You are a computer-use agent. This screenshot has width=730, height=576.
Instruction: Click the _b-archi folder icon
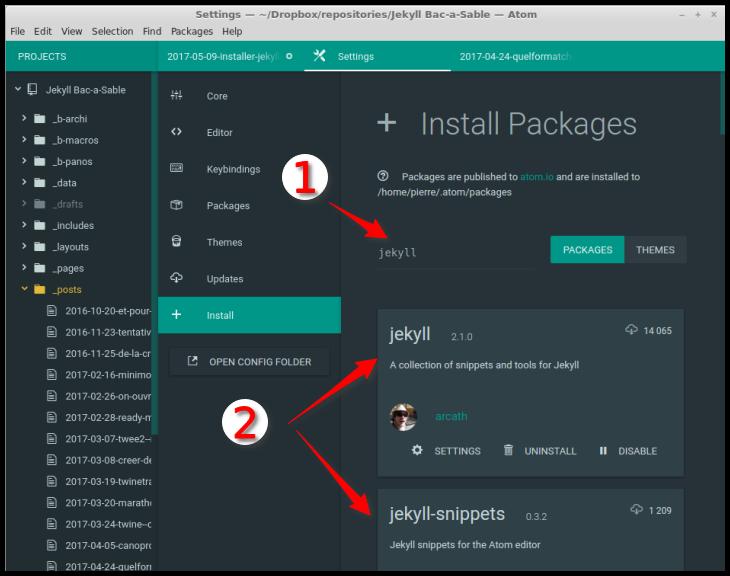40,119
